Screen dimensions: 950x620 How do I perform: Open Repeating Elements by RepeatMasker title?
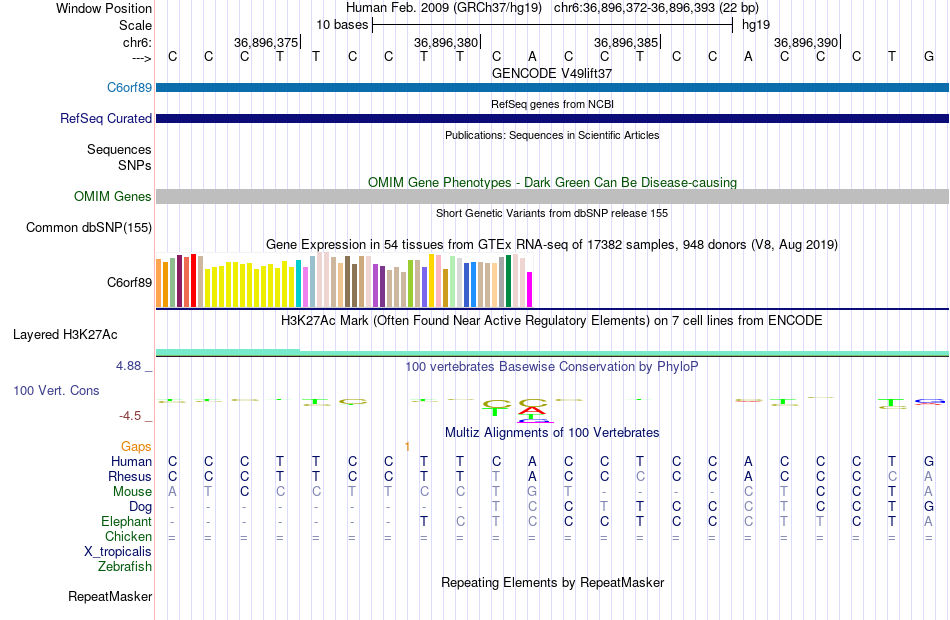552,582
